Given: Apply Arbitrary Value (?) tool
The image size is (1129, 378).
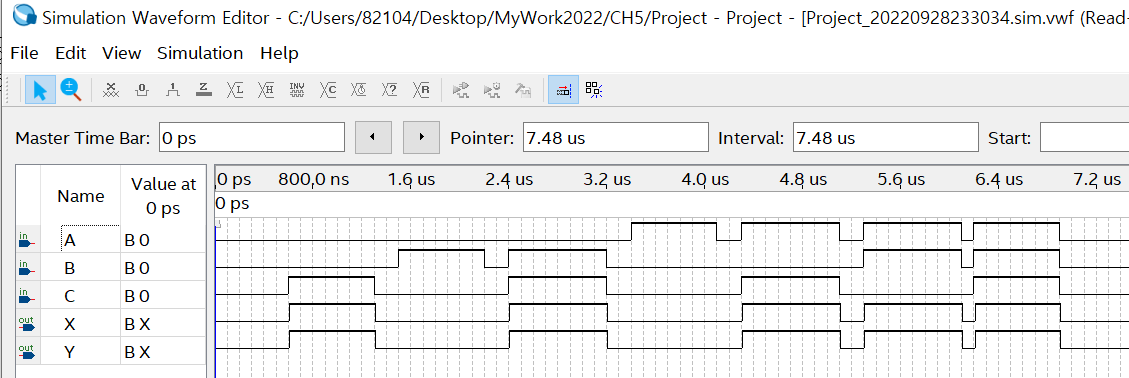Looking at the screenshot, I should point(390,90).
